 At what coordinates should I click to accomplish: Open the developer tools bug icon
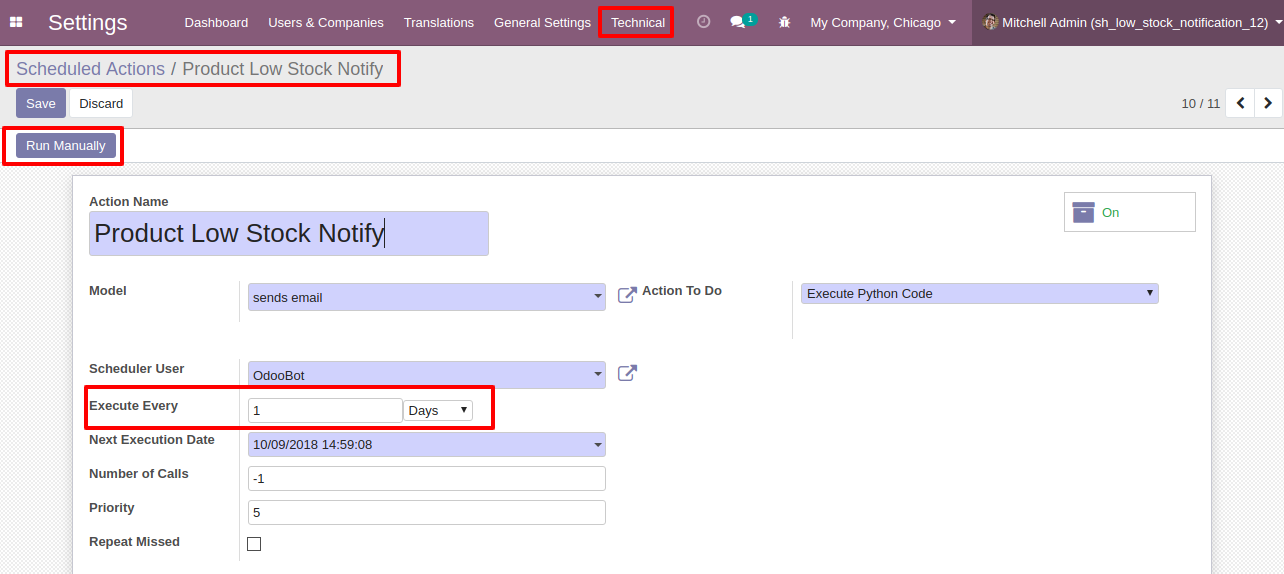[x=785, y=22]
